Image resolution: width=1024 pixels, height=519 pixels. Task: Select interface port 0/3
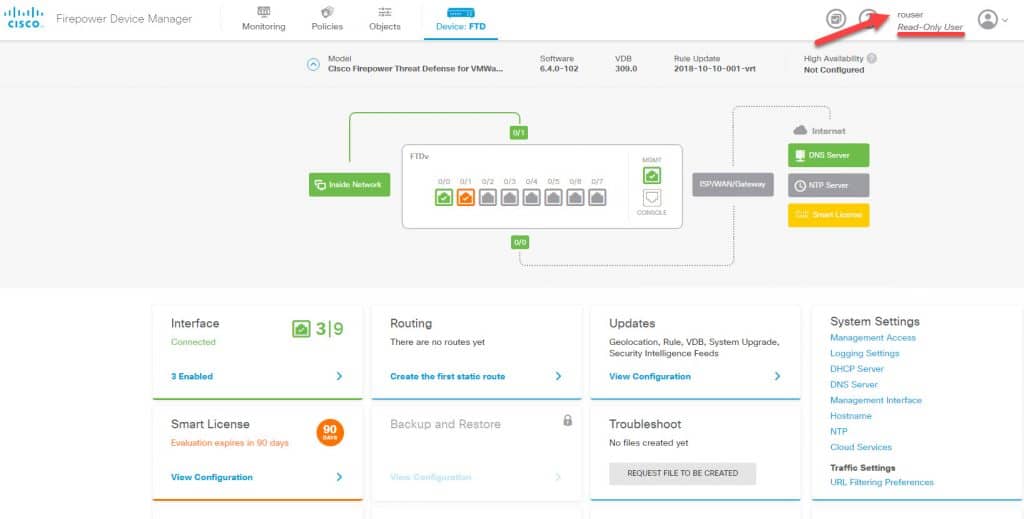(x=509, y=197)
